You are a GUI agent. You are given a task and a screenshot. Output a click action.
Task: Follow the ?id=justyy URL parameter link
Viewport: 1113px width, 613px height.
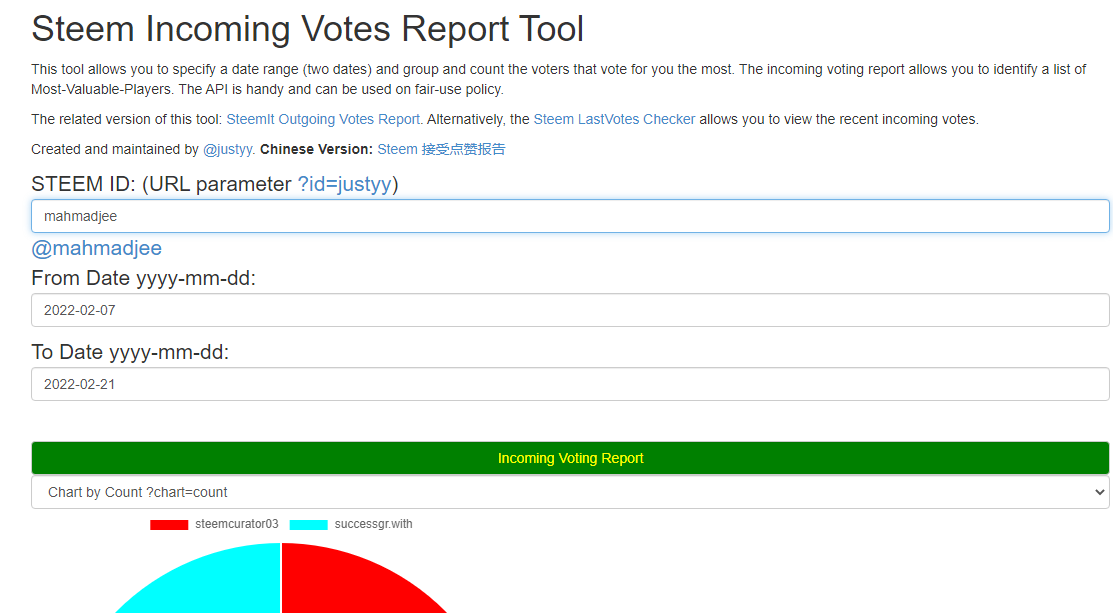(344, 184)
